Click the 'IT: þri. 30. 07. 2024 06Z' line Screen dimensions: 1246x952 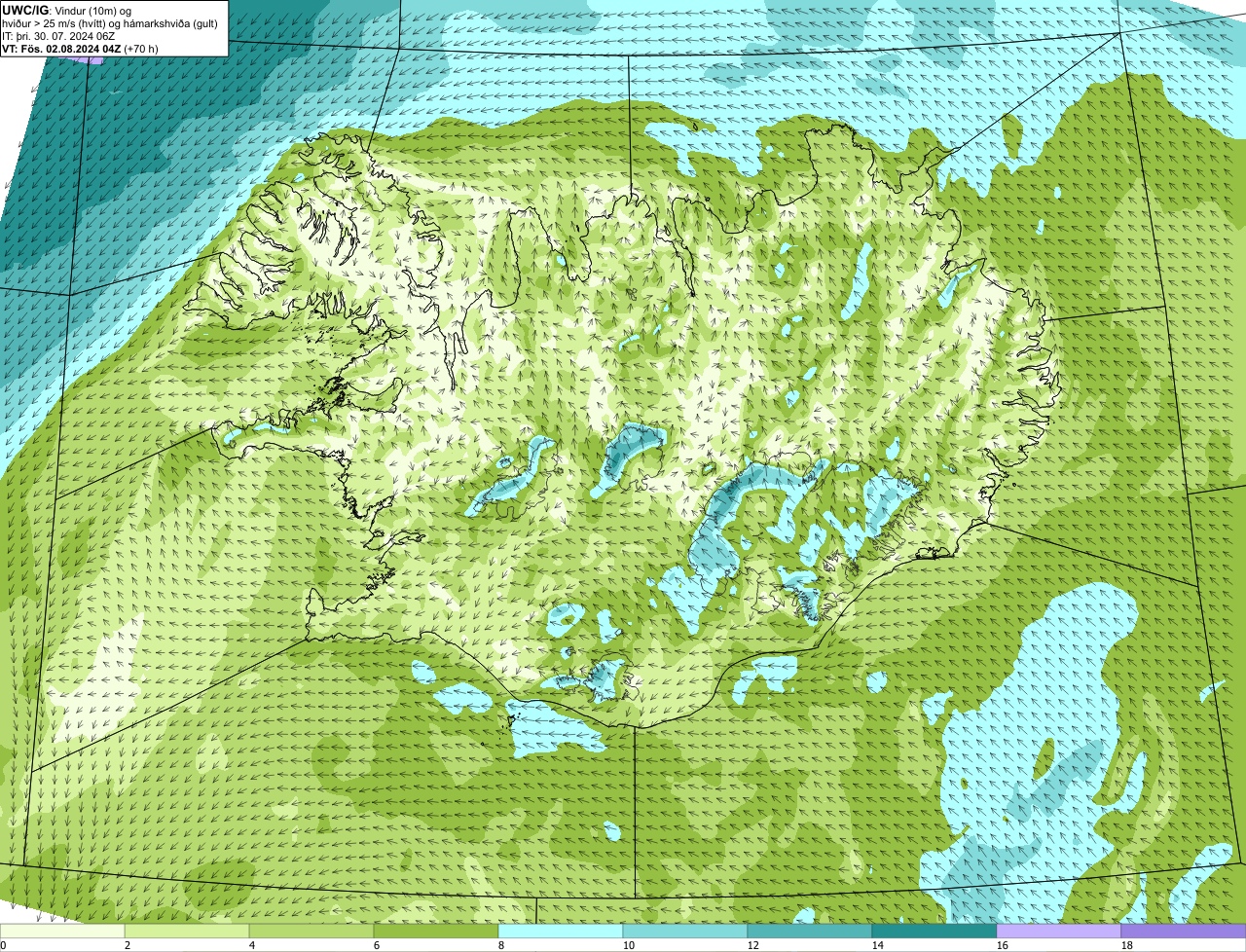[x=58, y=36]
